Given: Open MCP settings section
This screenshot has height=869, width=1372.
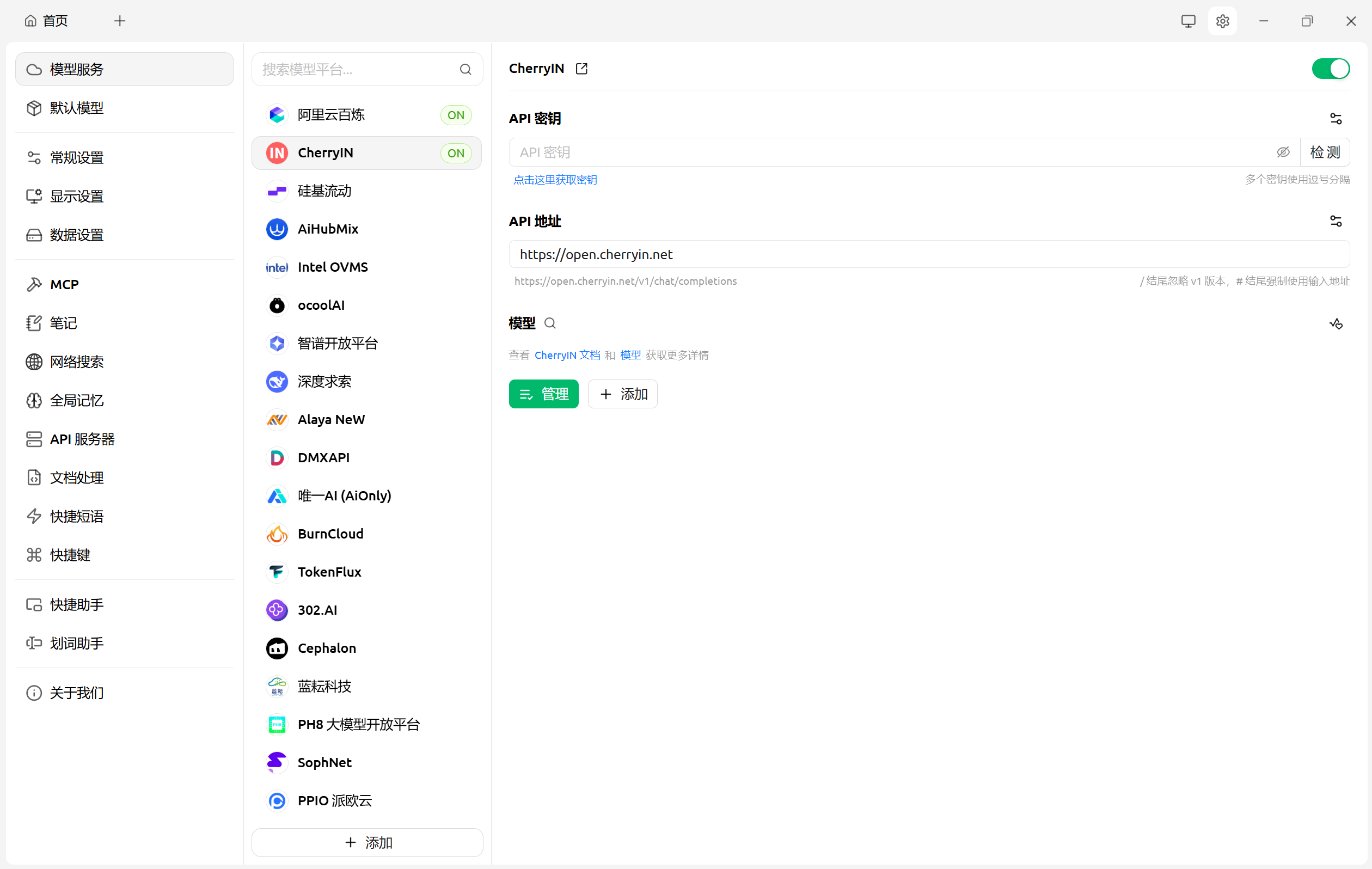Looking at the screenshot, I should [x=125, y=285].
